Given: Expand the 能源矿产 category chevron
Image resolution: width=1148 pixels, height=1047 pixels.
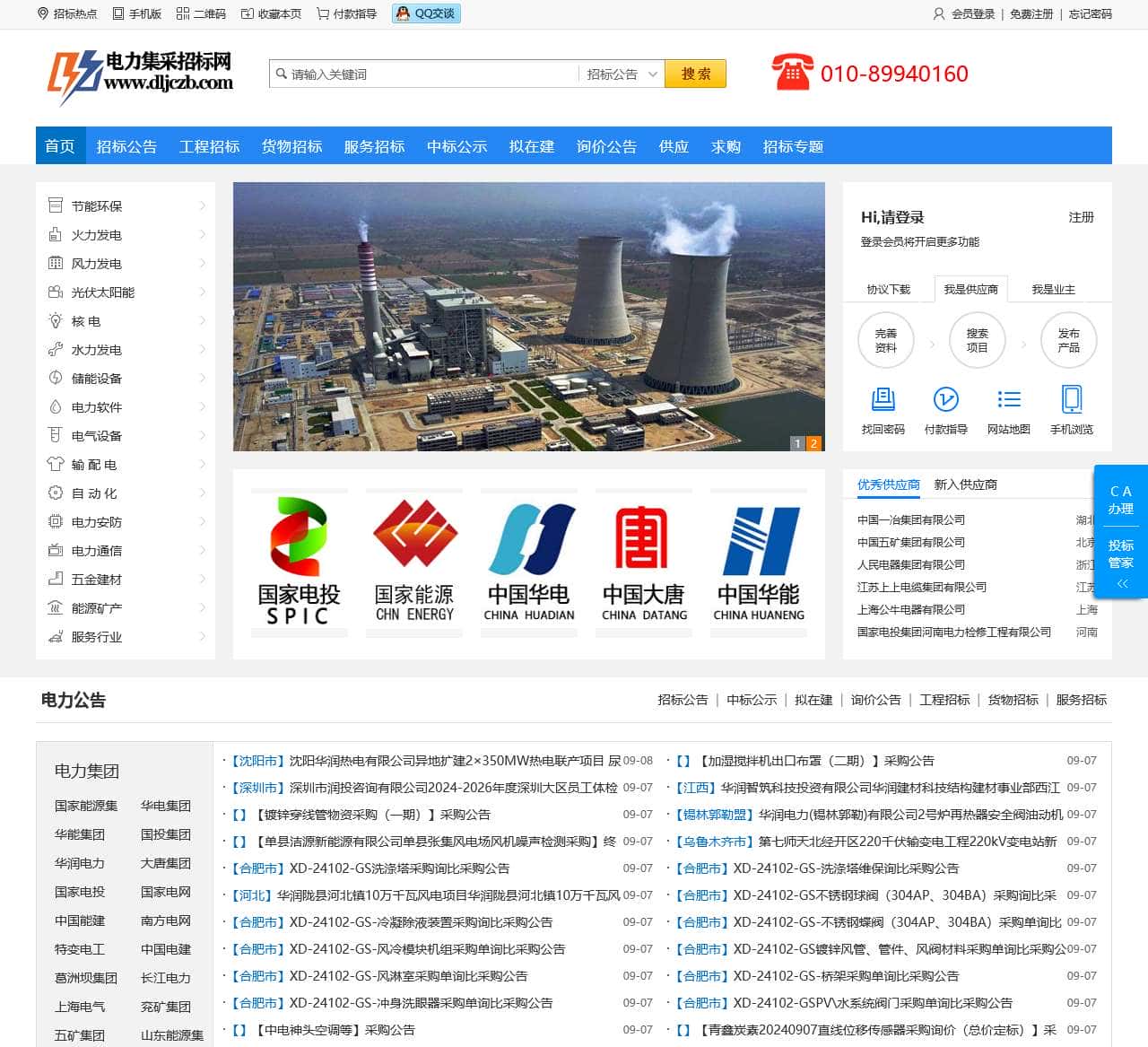Looking at the screenshot, I should coord(202,607).
